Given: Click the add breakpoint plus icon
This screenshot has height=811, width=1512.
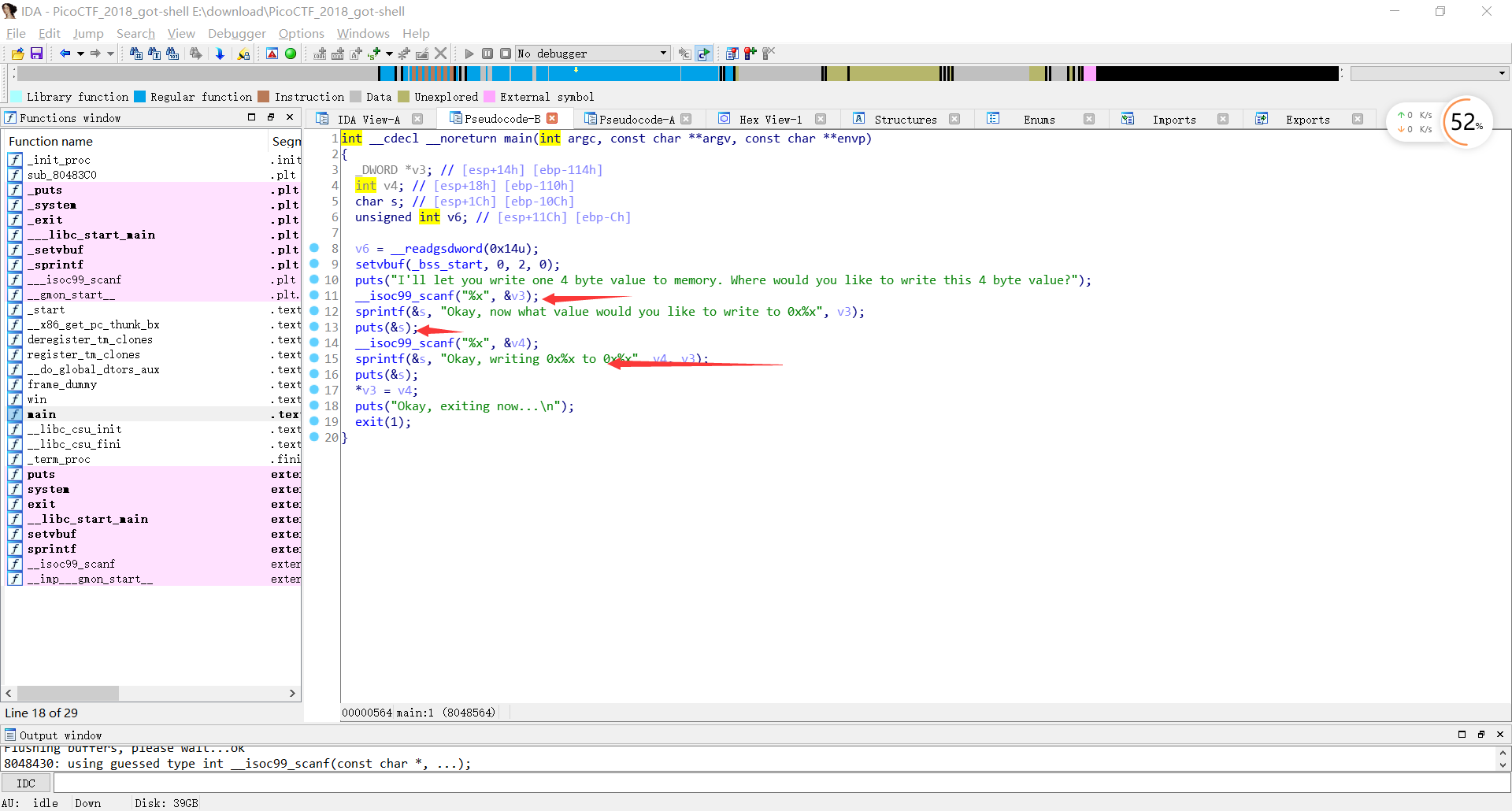Looking at the screenshot, I should [750, 54].
